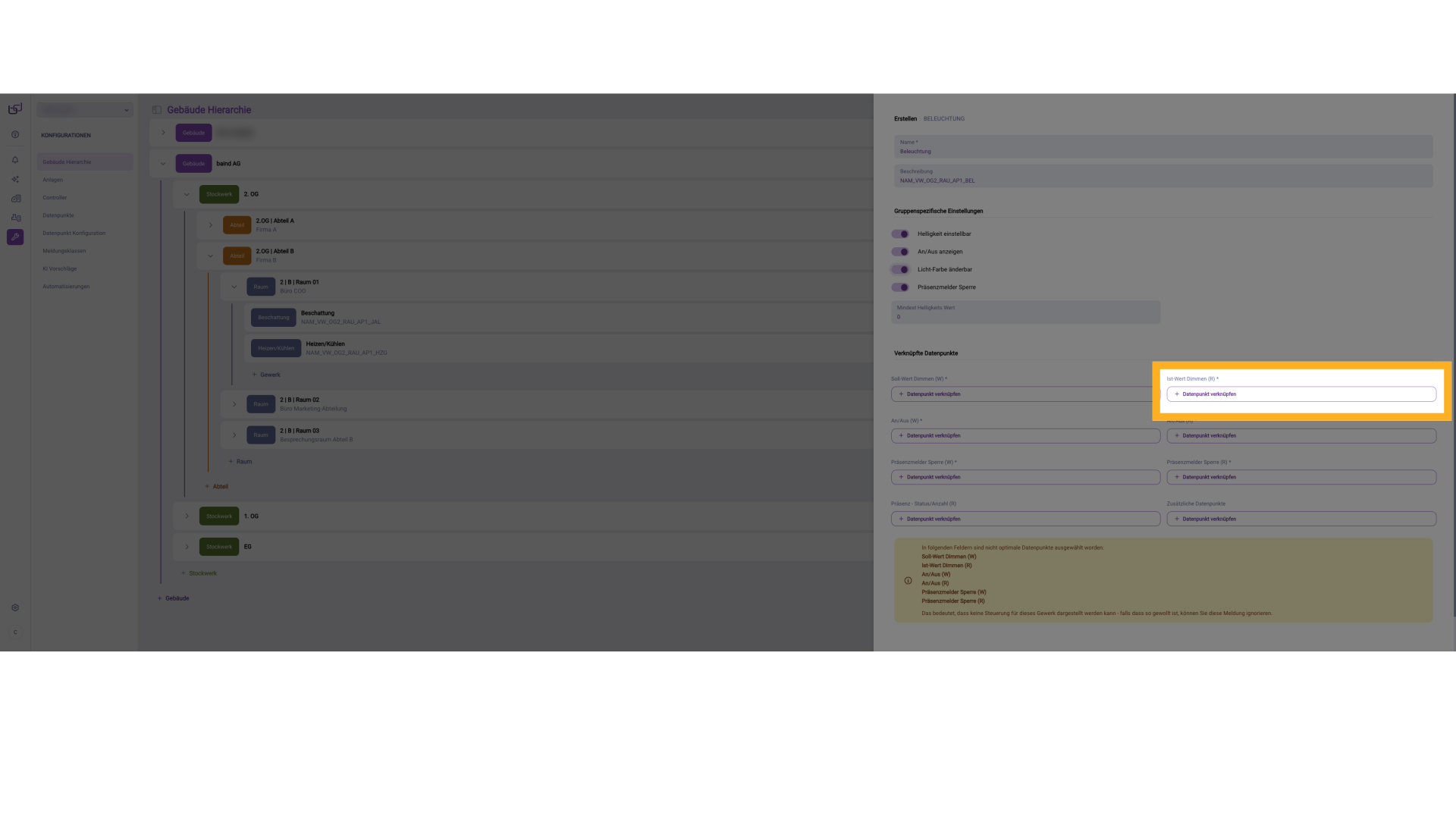The image size is (1456, 819).
Task: Toggle Helligkeit einstellbar switch
Action: [900, 234]
